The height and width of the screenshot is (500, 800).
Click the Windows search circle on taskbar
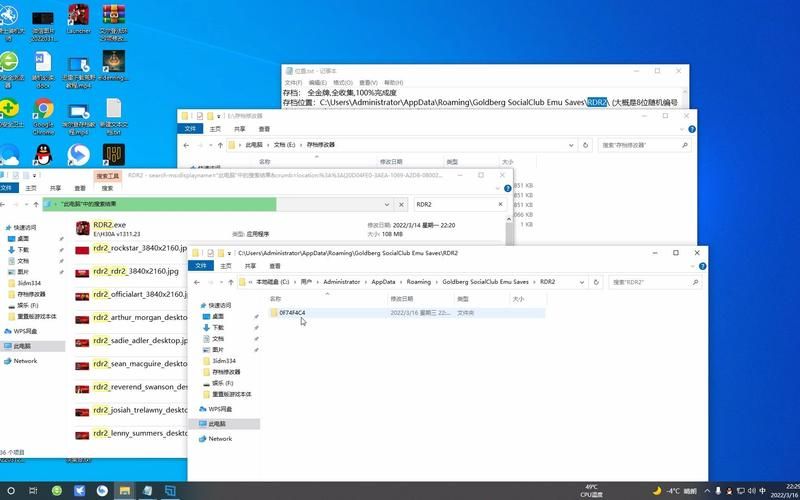[10, 491]
